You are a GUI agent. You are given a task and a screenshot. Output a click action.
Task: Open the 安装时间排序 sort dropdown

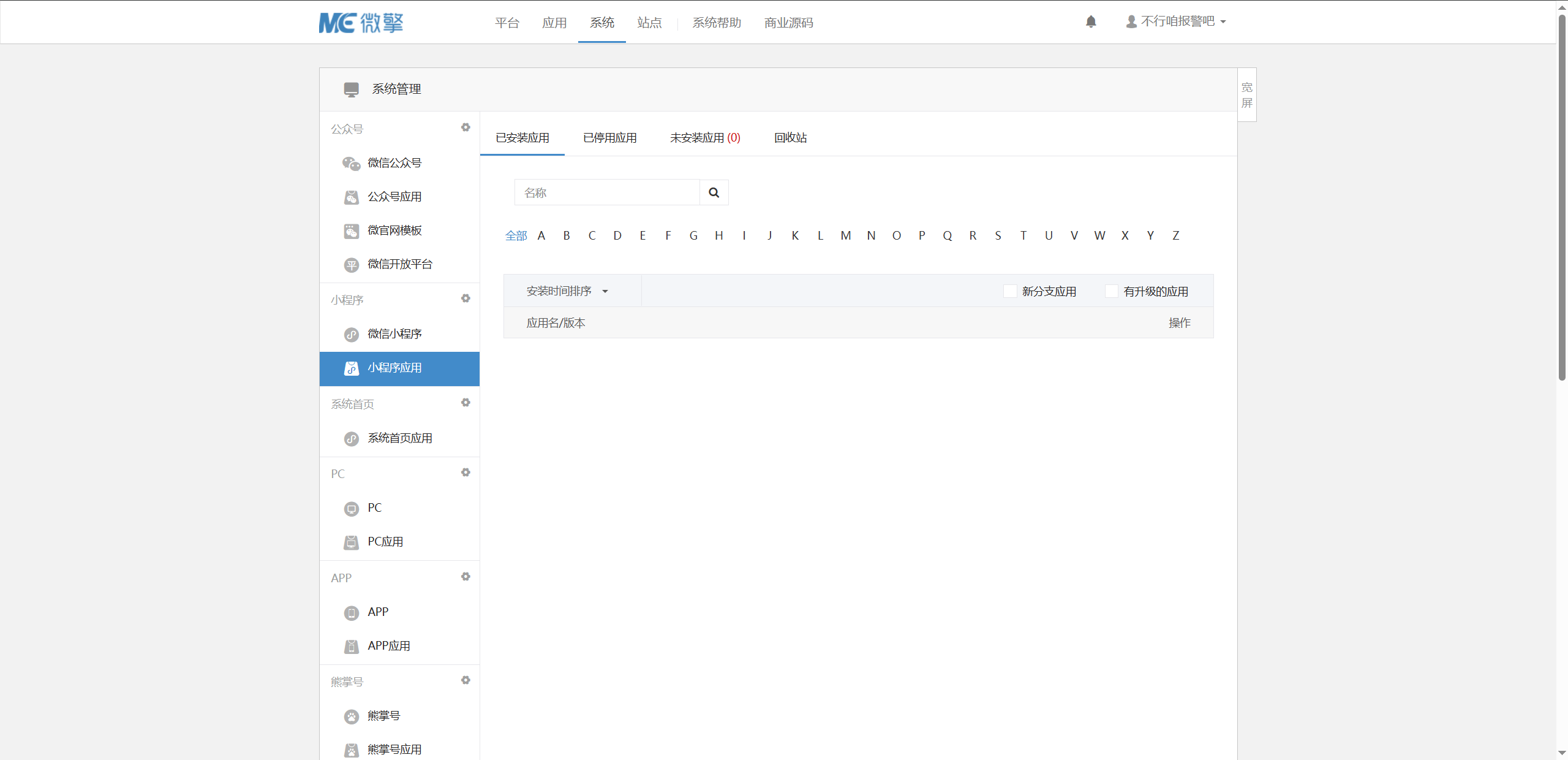[x=567, y=291]
